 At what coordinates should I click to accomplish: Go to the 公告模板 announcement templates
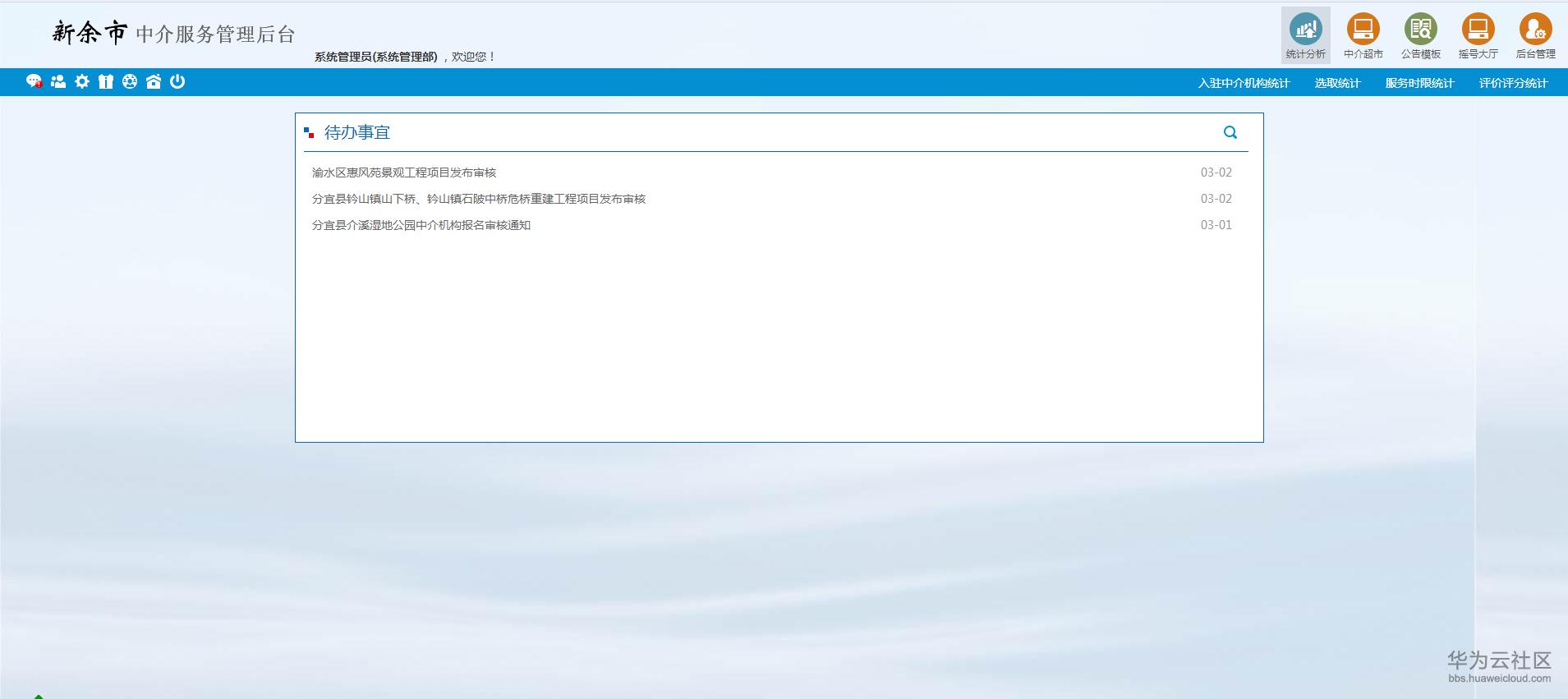pyautogui.click(x=1420, y=35)
